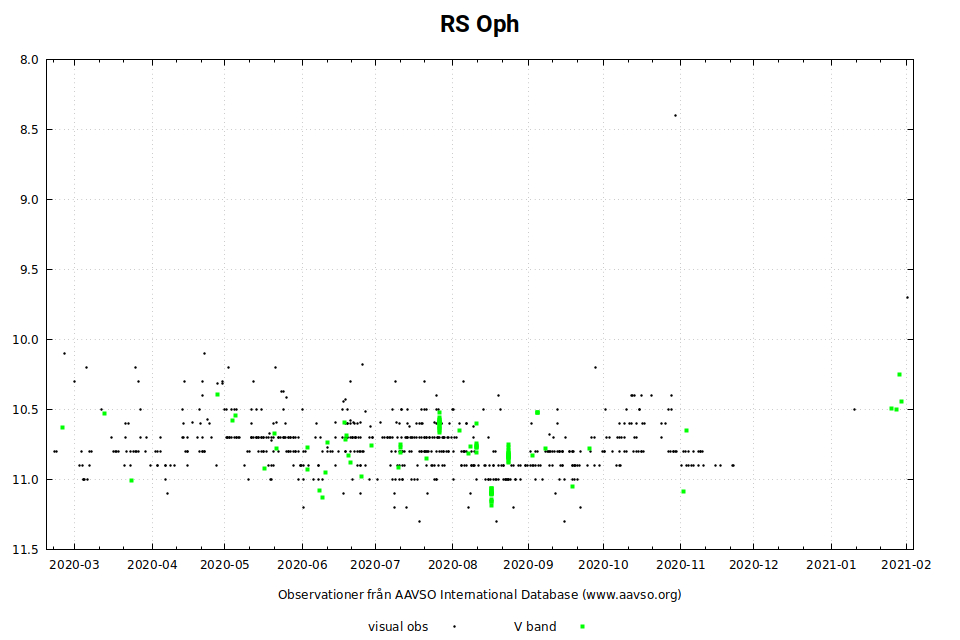Click the green V band legend marker

tap(582, 626)
